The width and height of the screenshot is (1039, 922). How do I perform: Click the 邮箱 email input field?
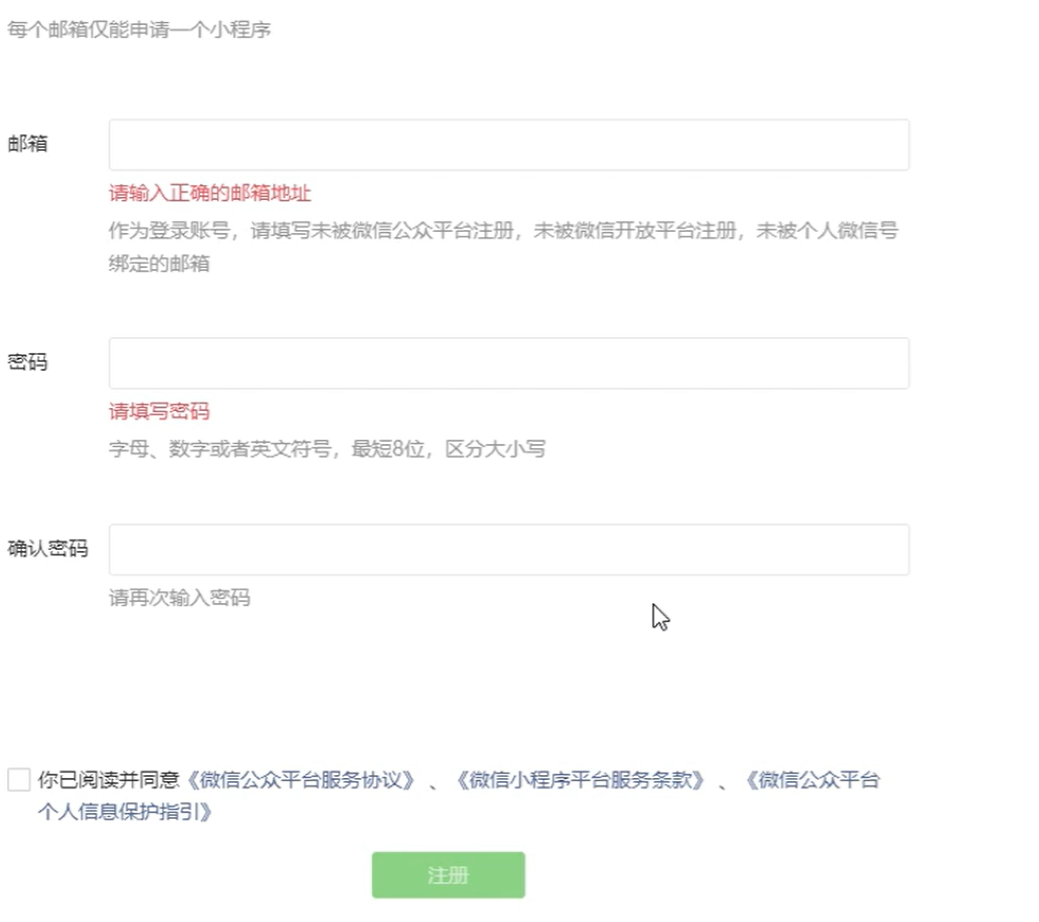[509, 144]
